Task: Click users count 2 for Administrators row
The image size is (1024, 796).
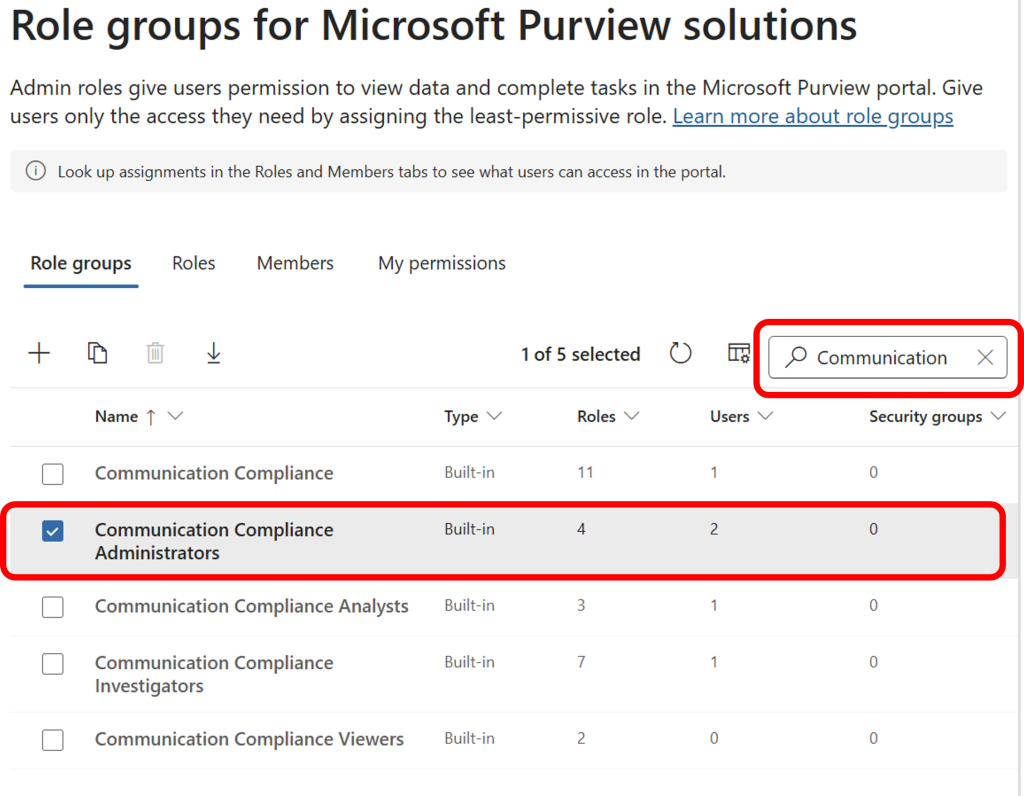Action: pyautogui.click(x=714, y=529)
